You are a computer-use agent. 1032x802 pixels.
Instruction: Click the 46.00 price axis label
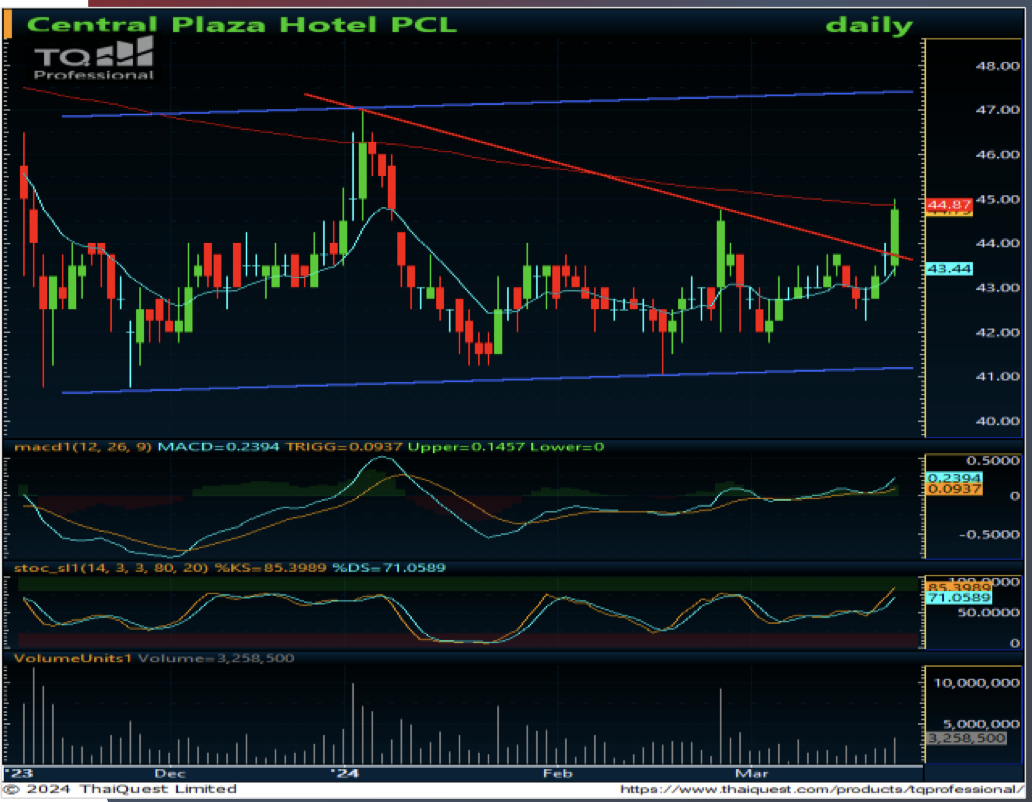997,155
